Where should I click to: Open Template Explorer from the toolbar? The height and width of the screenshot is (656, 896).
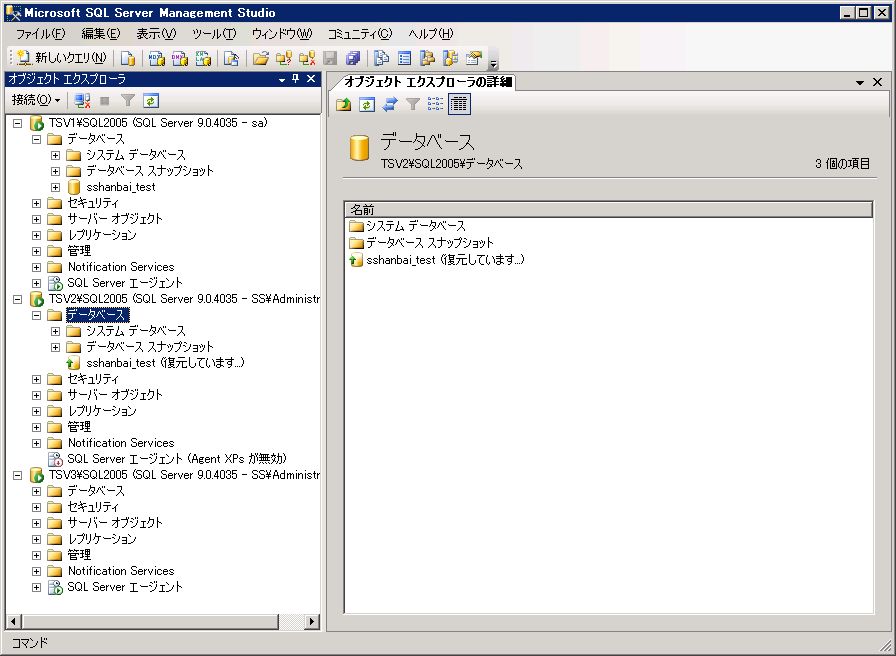[x=451, y=58]
